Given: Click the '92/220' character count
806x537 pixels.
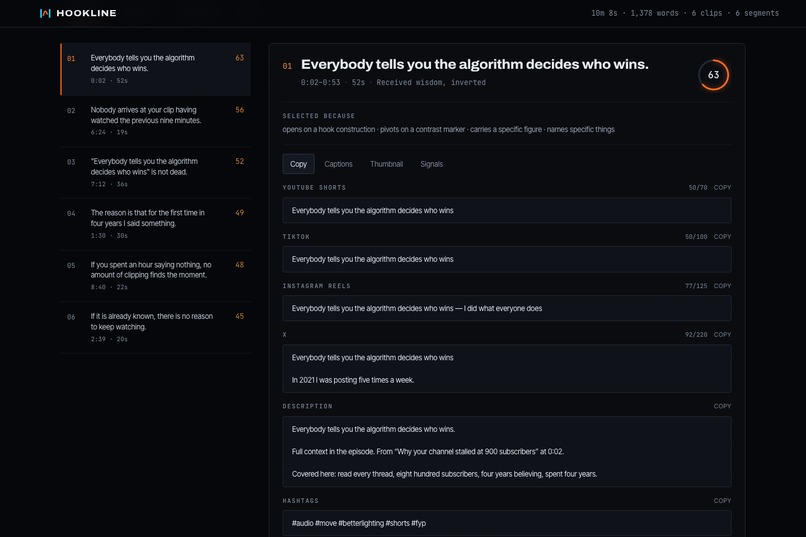Looking at the screenshot, I should (x=695, y=335).
